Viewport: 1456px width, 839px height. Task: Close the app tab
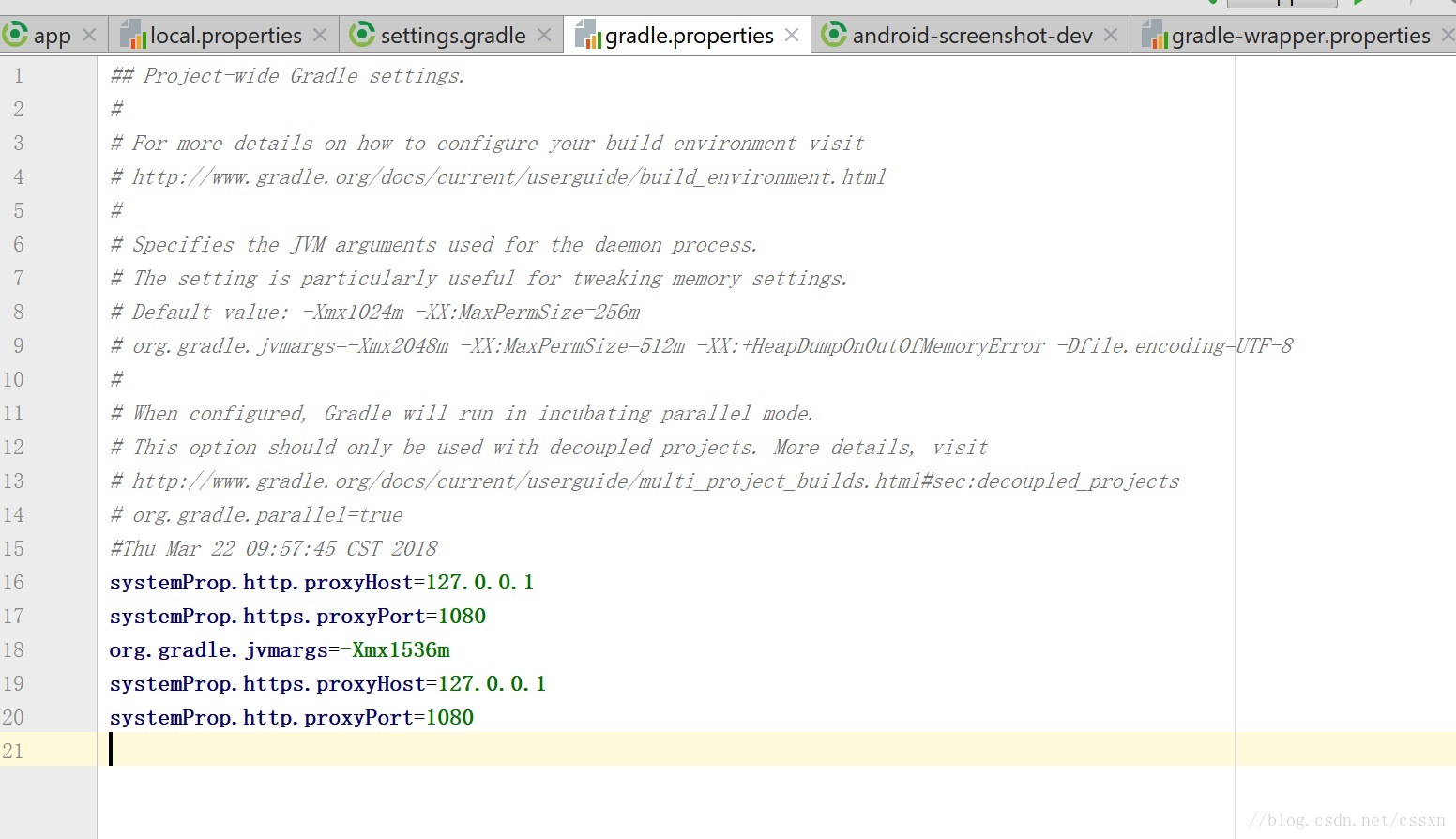click(x=89, y=36)
